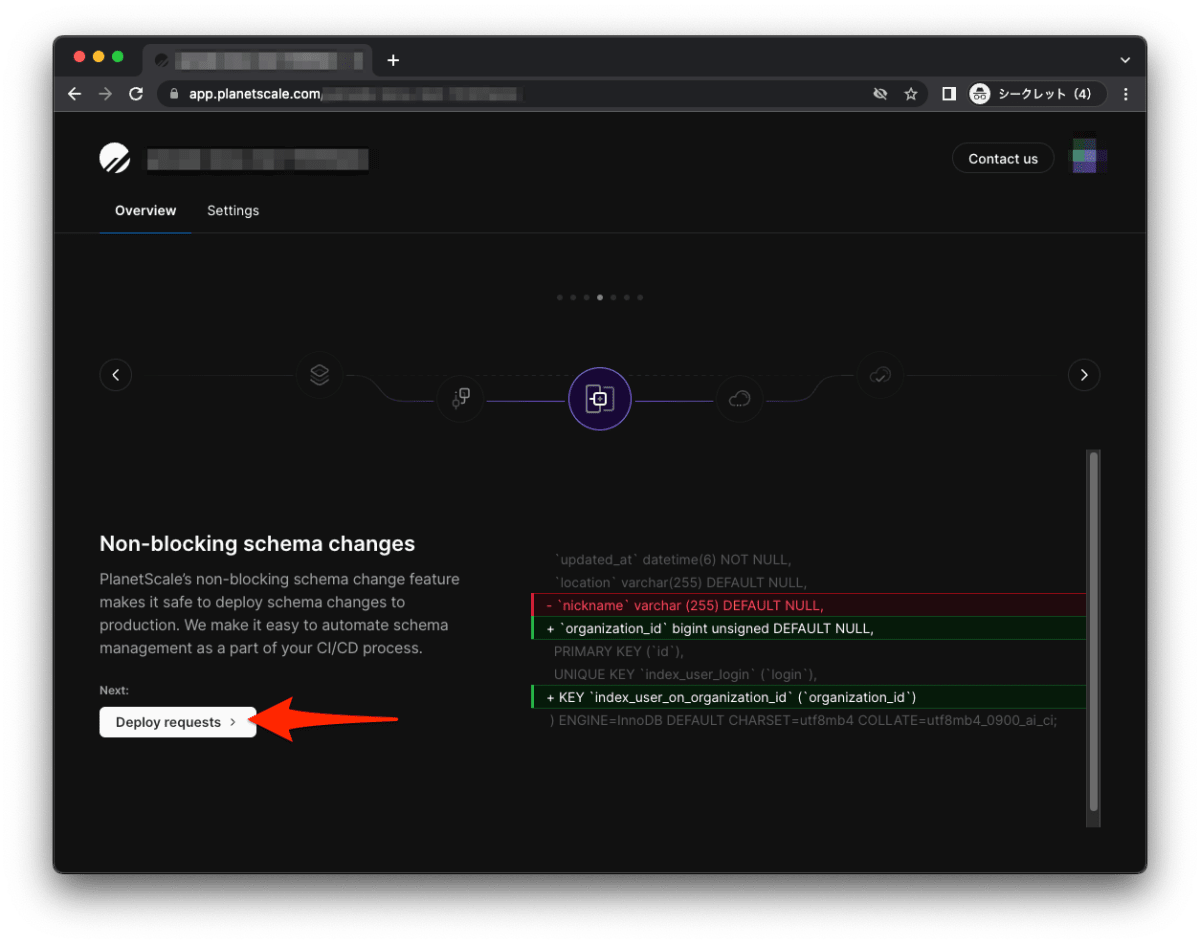This screenshot has height=944, width=1200.
Task: Select the branching step icon
Action: [461, 399]
